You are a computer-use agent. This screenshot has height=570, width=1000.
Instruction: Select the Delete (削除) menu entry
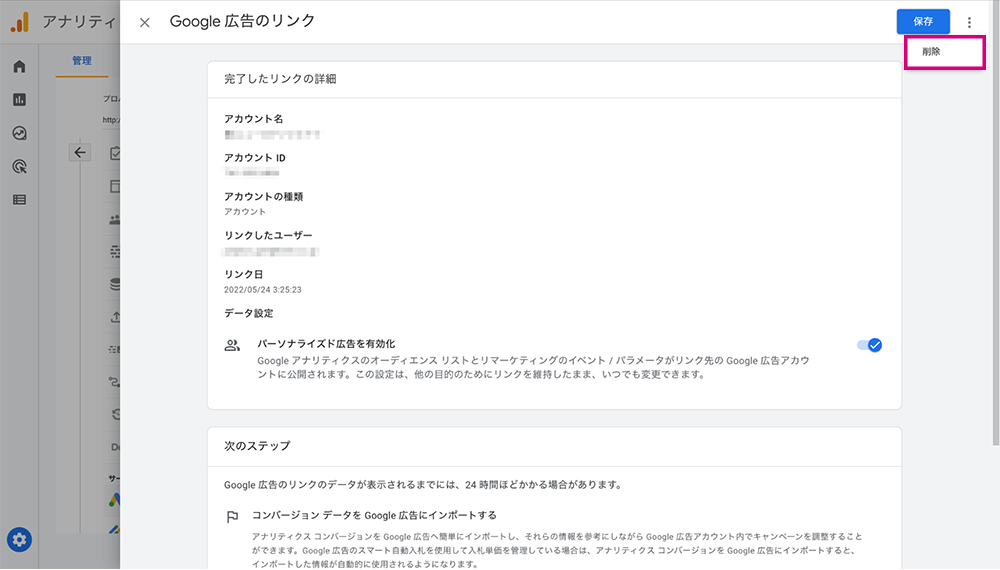945,52
